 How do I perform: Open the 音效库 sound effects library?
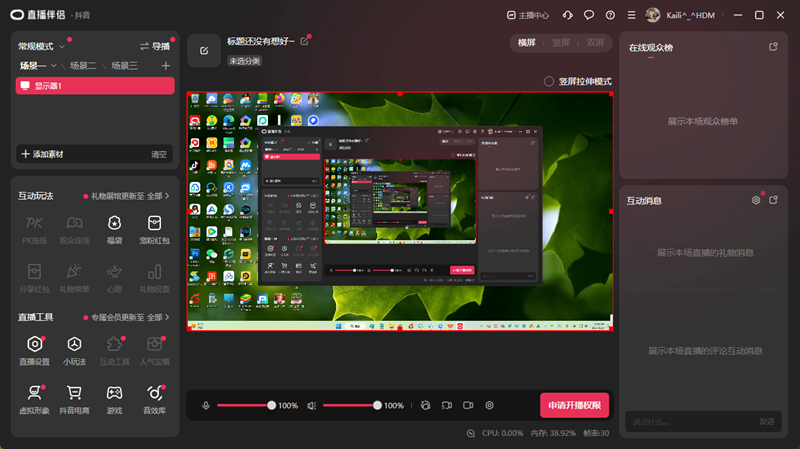155,400
